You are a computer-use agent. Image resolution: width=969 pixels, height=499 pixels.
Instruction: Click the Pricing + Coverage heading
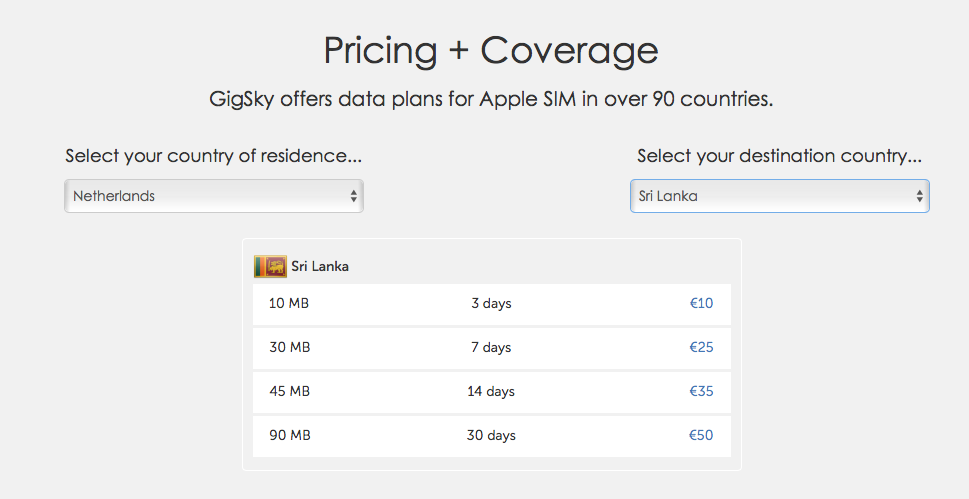click(x=491, y=50)
